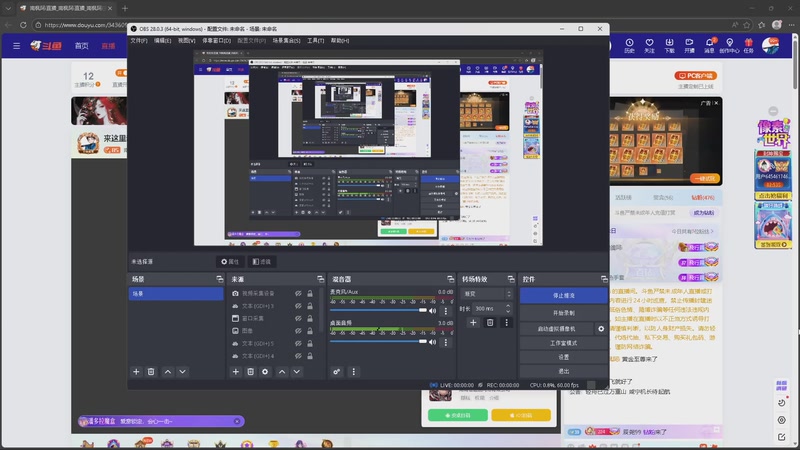Open source properties gear in Sources panel
The image size is (800, 450).
coord(265,371)
